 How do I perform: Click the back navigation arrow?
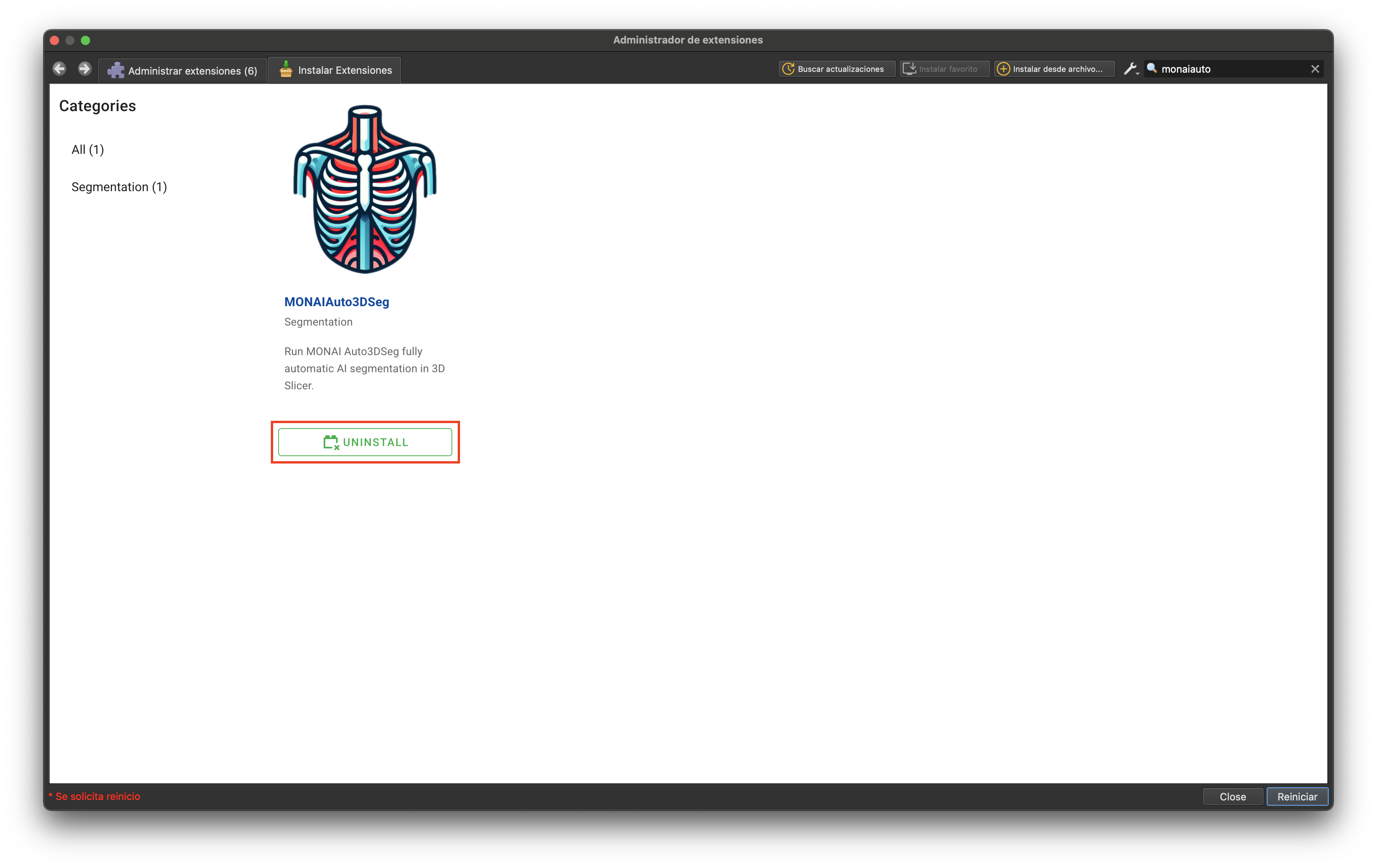[59, 69]
